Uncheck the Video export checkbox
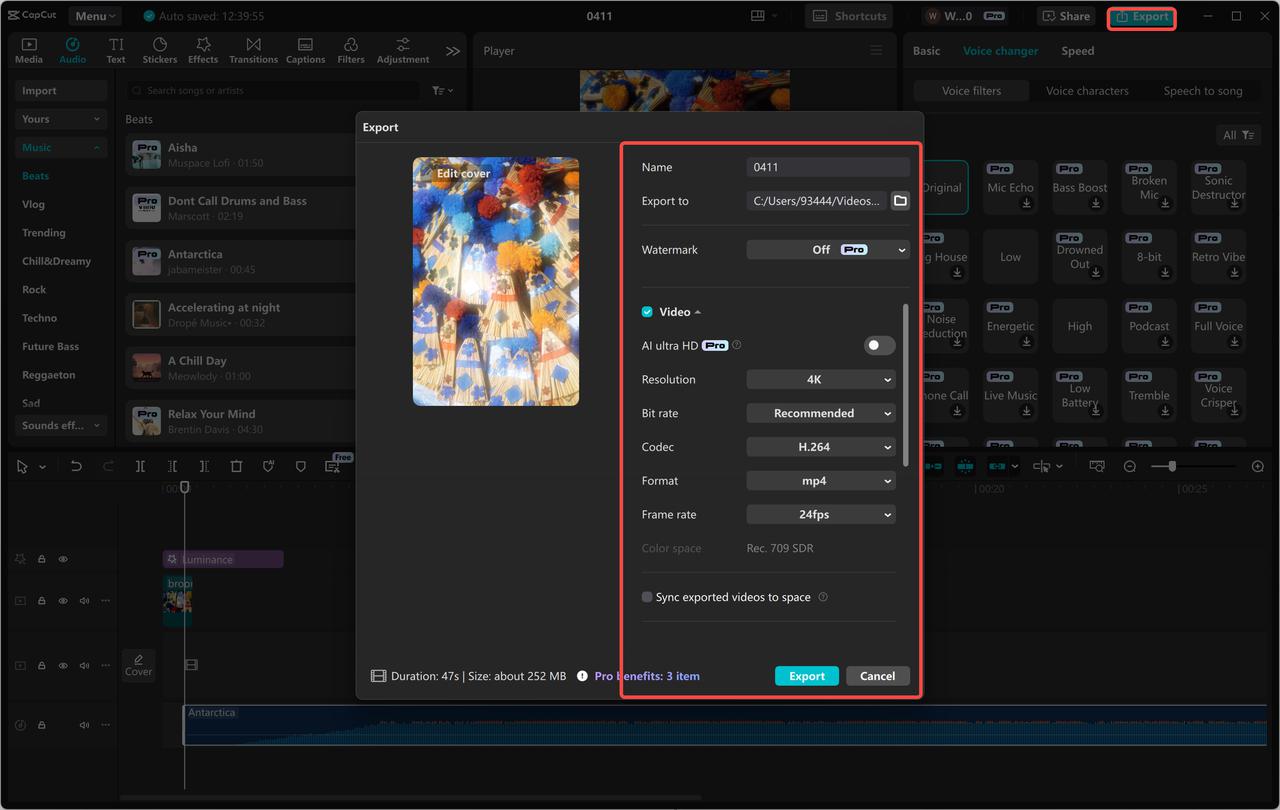Image resolution: width=1280 pixels, height=810 pixels. tap(646, 311)
